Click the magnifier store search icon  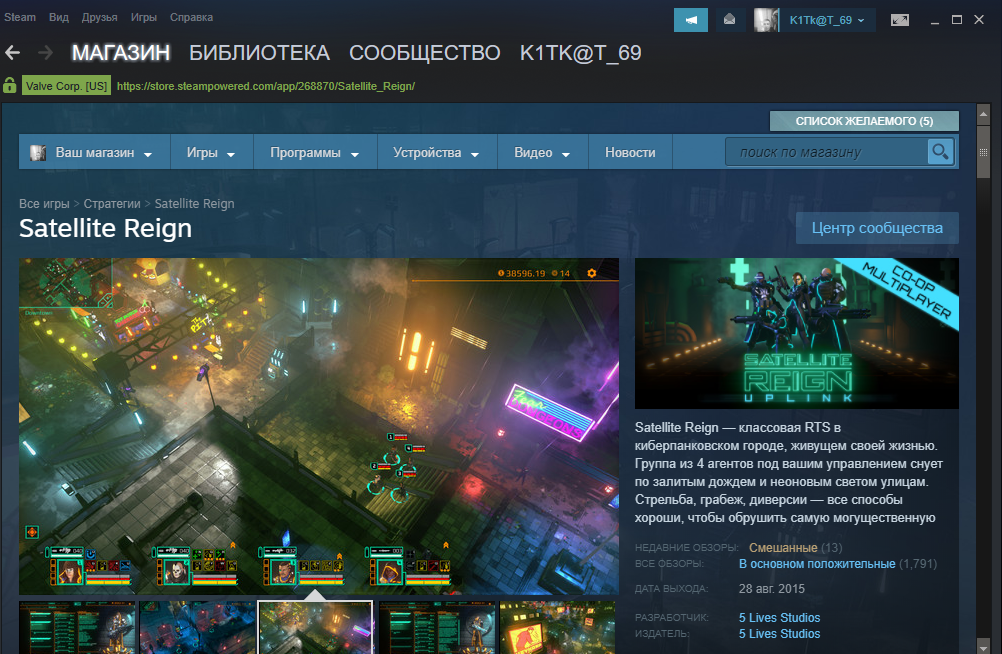940,152
